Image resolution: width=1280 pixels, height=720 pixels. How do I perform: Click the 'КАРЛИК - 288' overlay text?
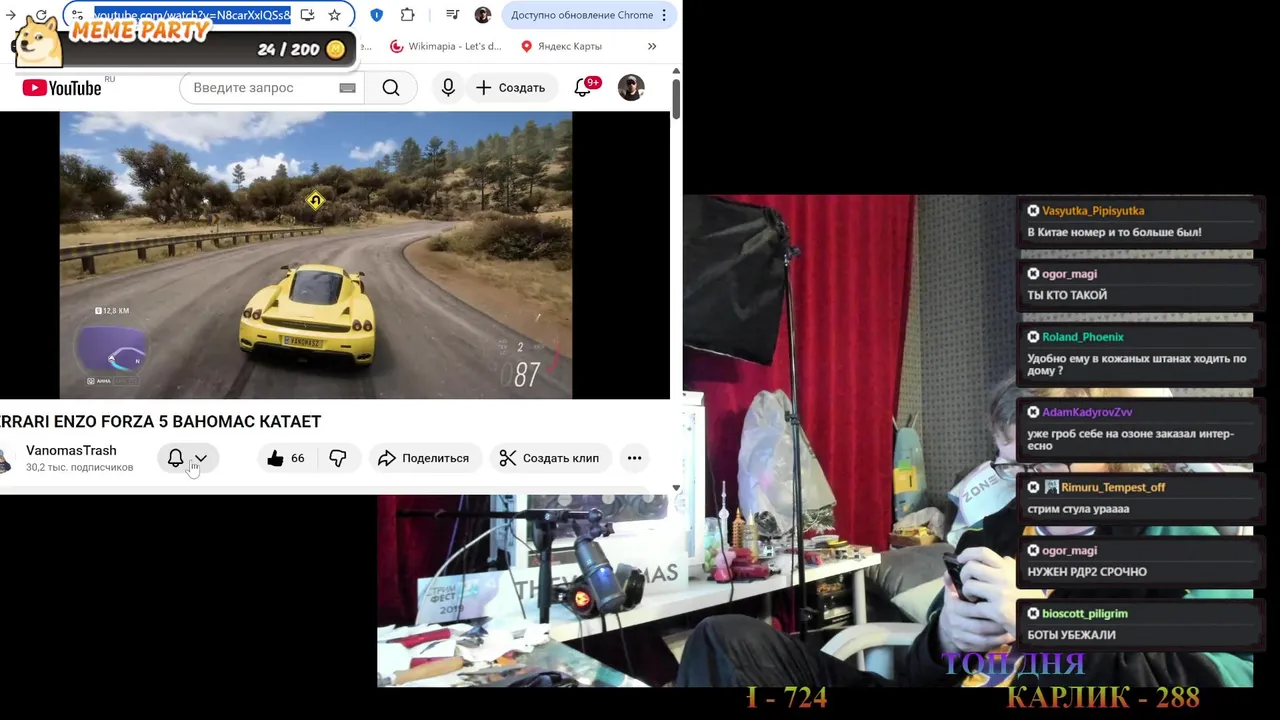click(1103, 697)
